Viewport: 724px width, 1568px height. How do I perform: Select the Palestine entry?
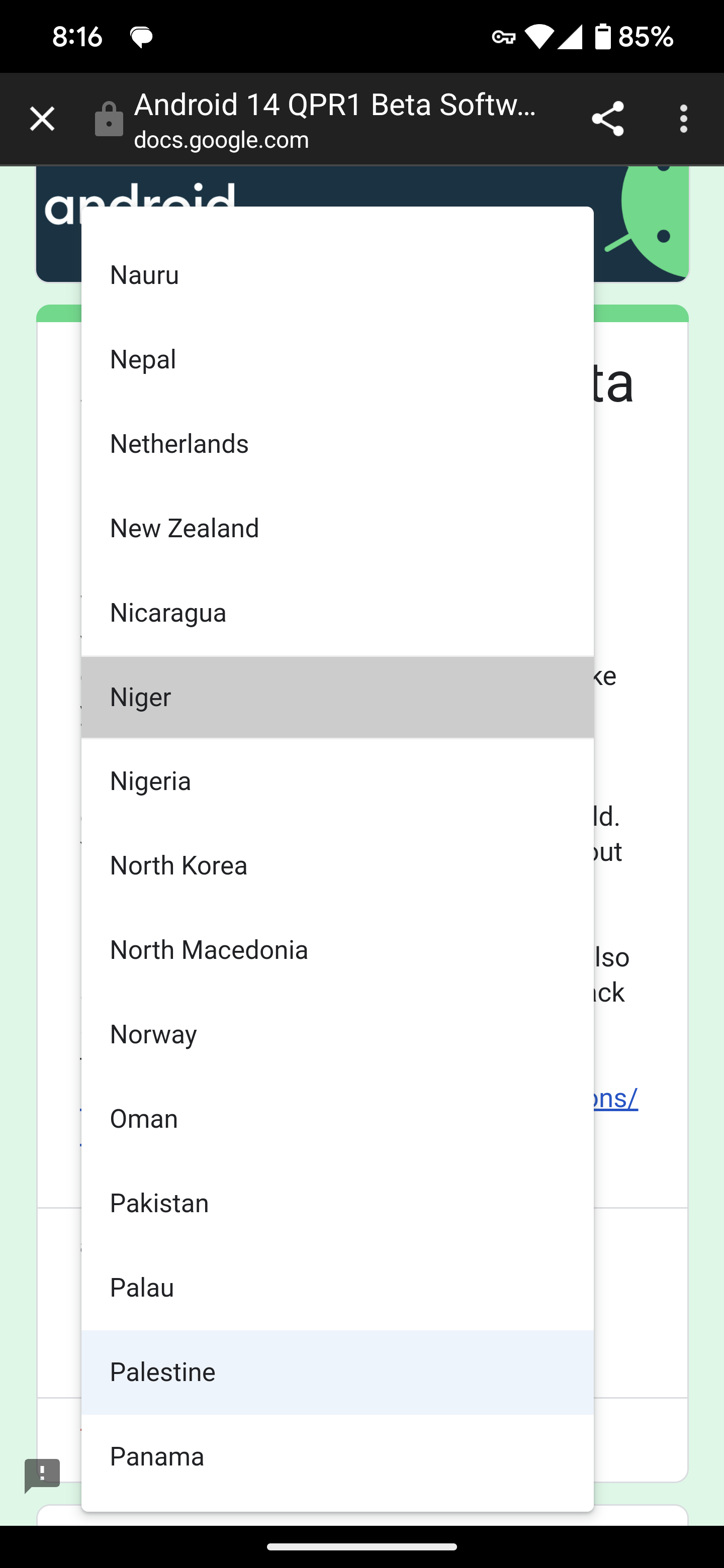337,1372
